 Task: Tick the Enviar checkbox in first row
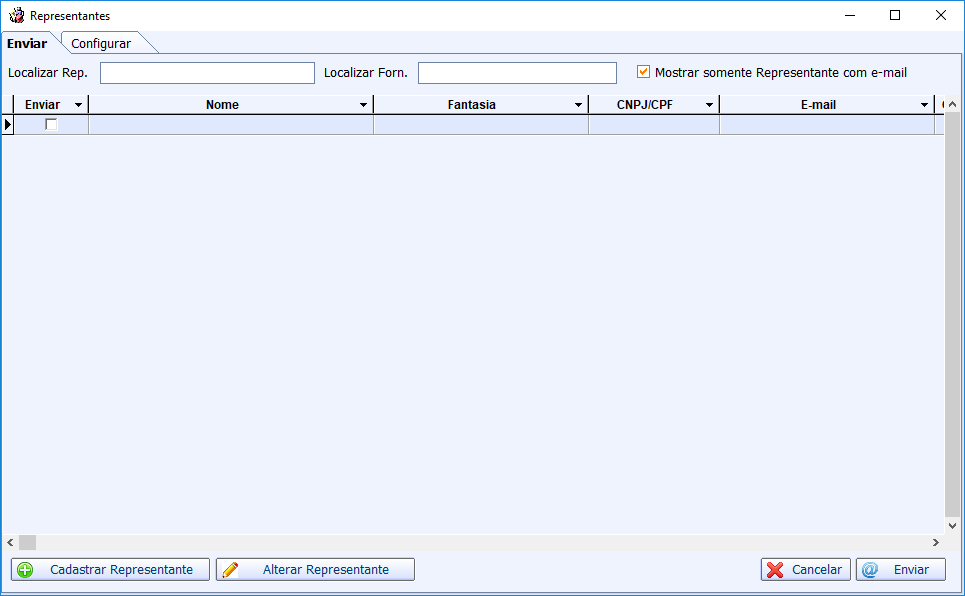pos(51,125)
